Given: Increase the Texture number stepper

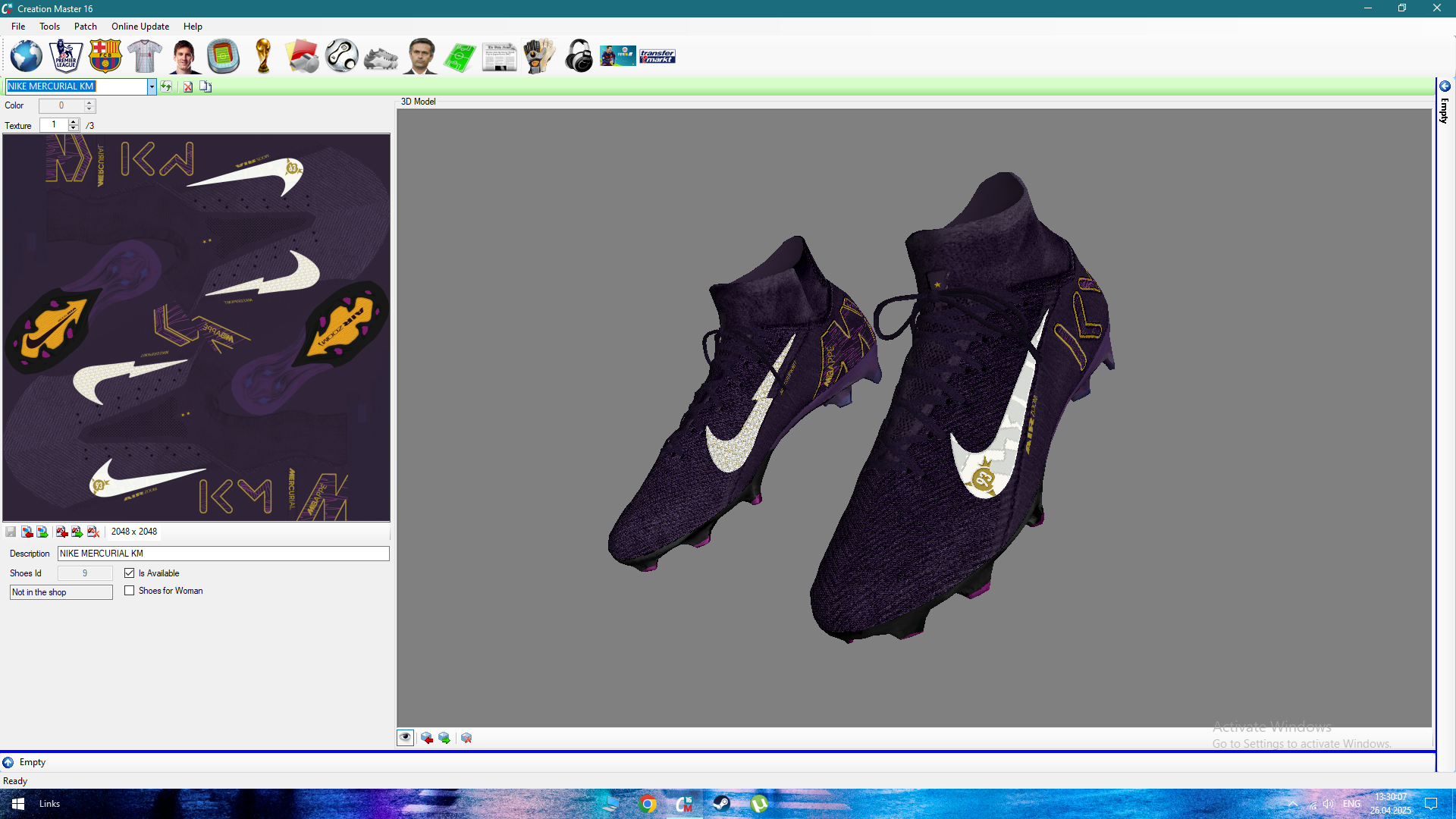Looking at the screenshot, I should tap(74, 121).
